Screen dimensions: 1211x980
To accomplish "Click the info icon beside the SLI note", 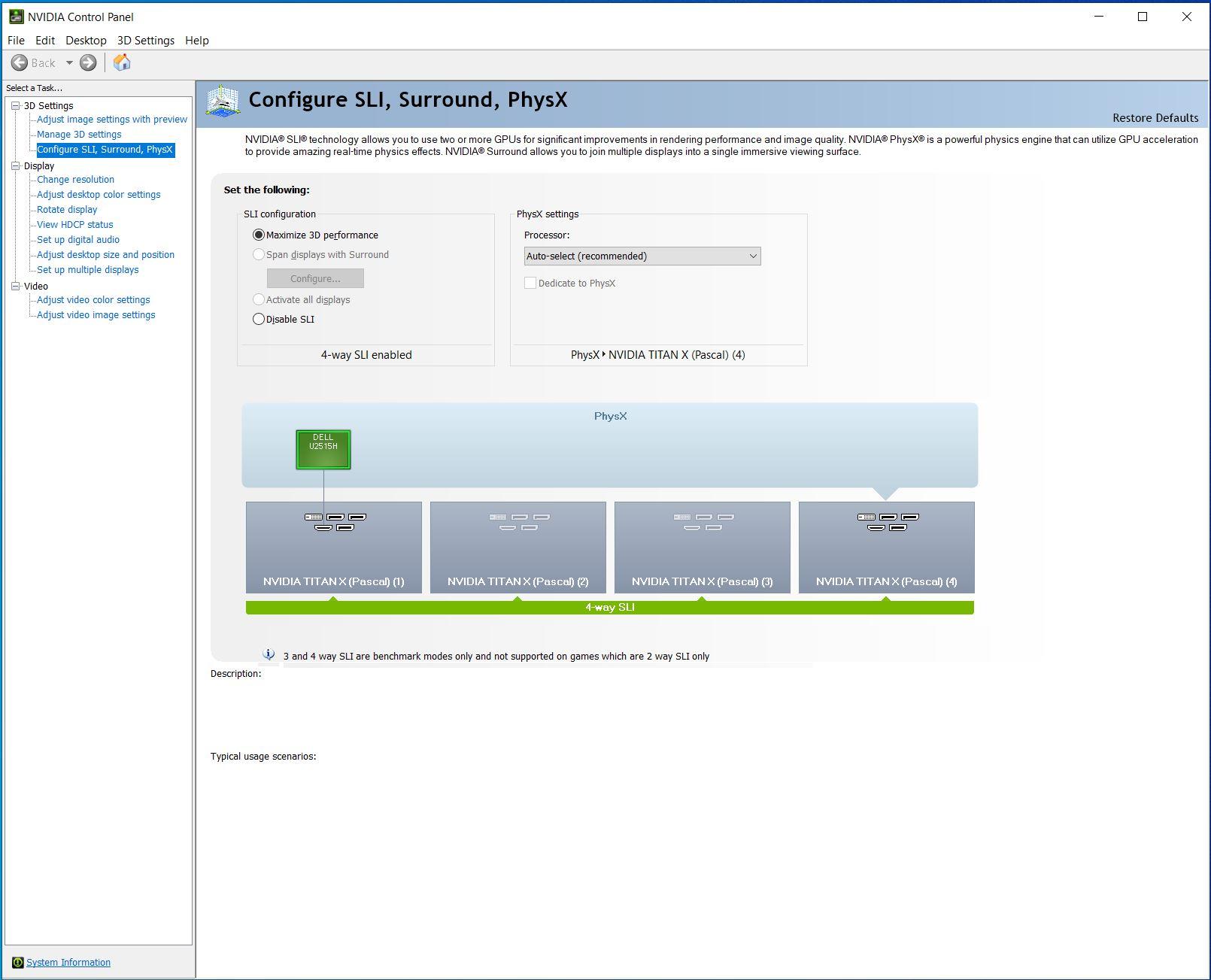I will click(269, 655).
